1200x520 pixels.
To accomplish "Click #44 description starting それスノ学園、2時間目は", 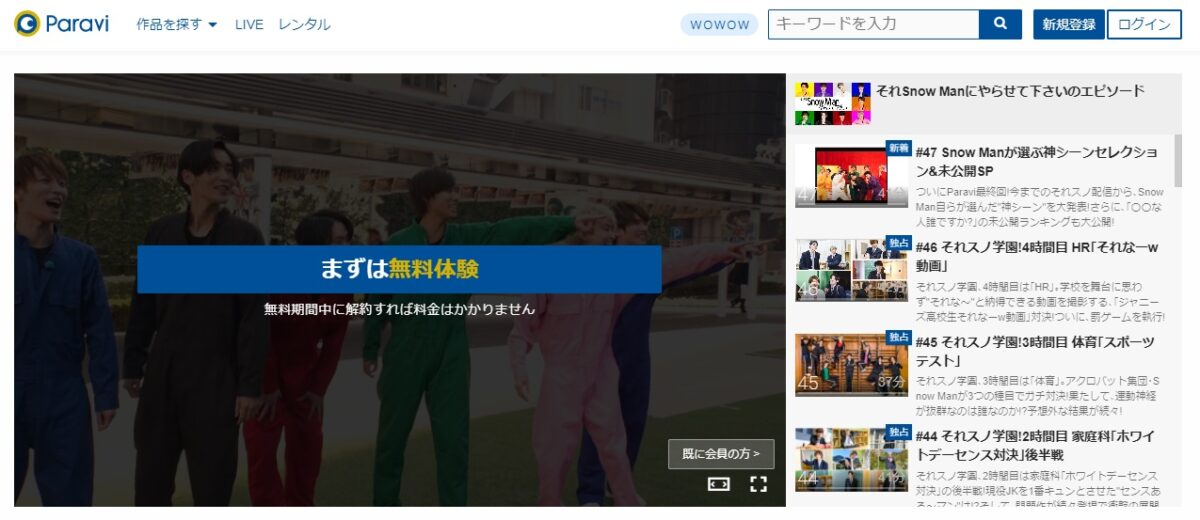I will (1039, 487).
